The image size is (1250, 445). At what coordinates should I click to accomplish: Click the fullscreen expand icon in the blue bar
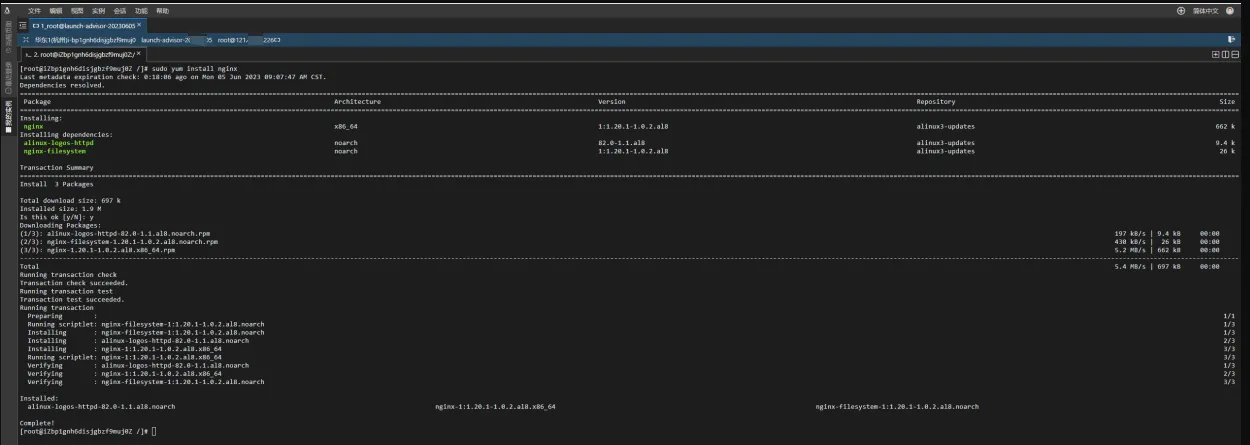pos(25,40)
